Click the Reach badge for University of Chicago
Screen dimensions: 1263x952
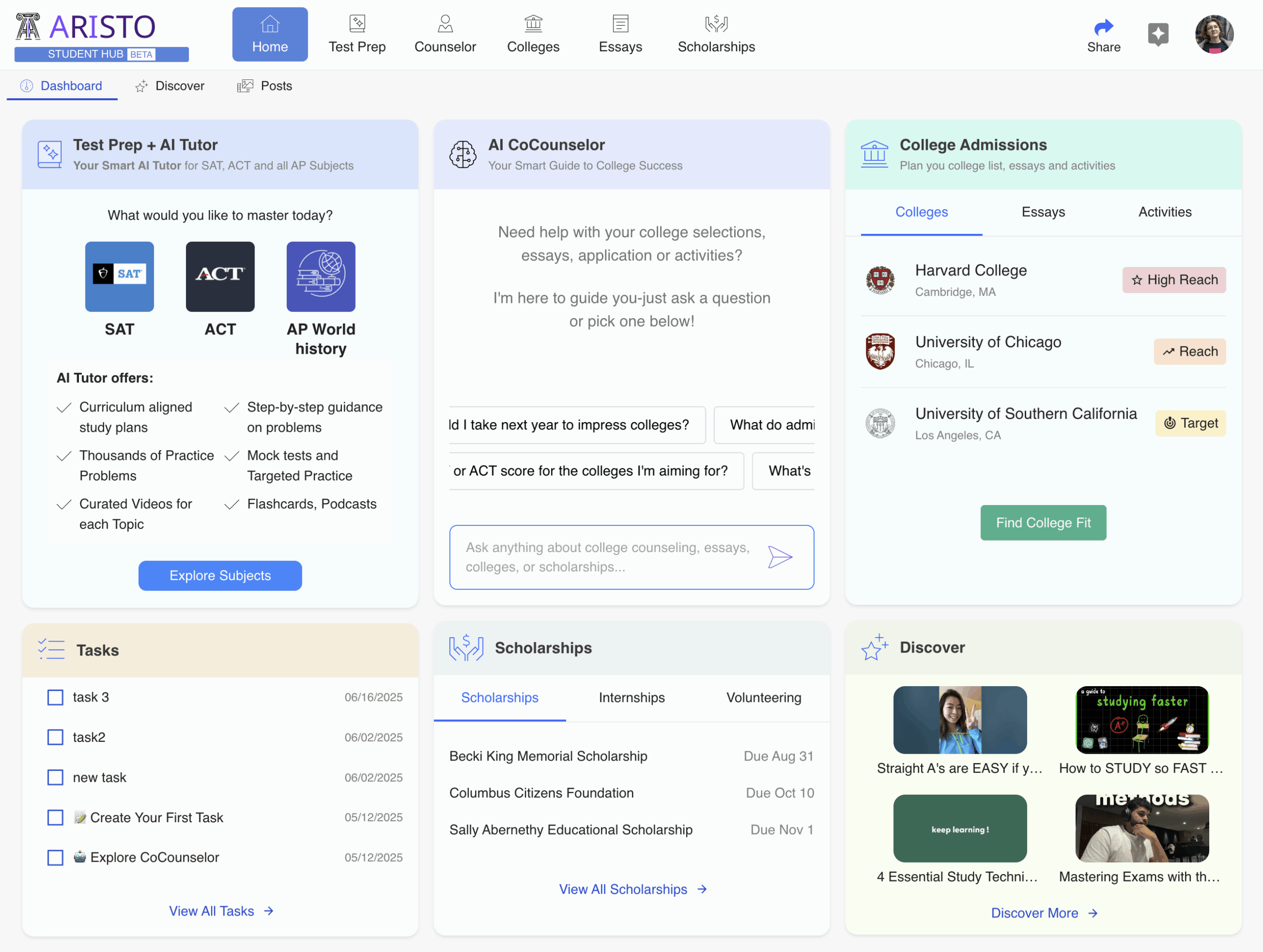coord(1189,352)
